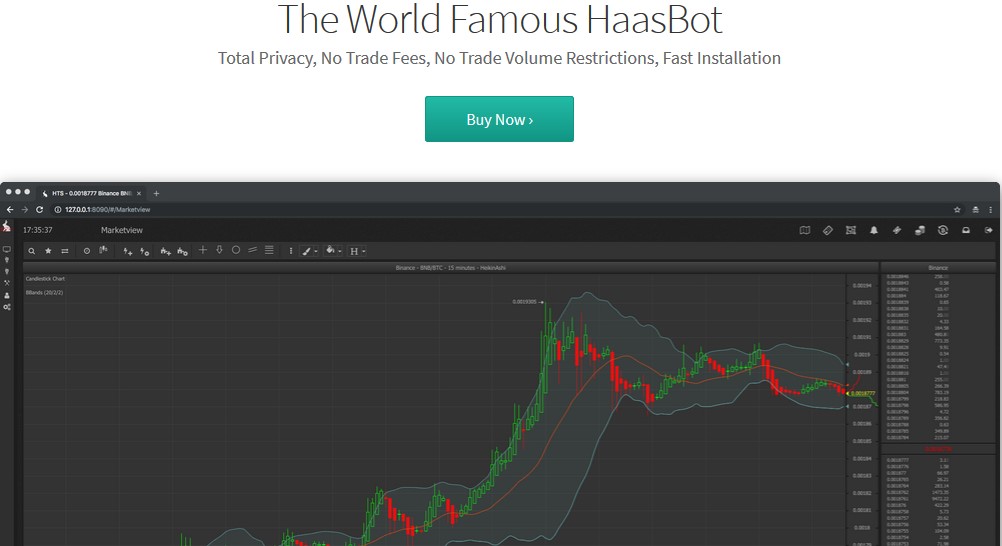Click the lightning-bolt settings gear icon
Screen dimensions: 1002x546
tap(144, 251)
